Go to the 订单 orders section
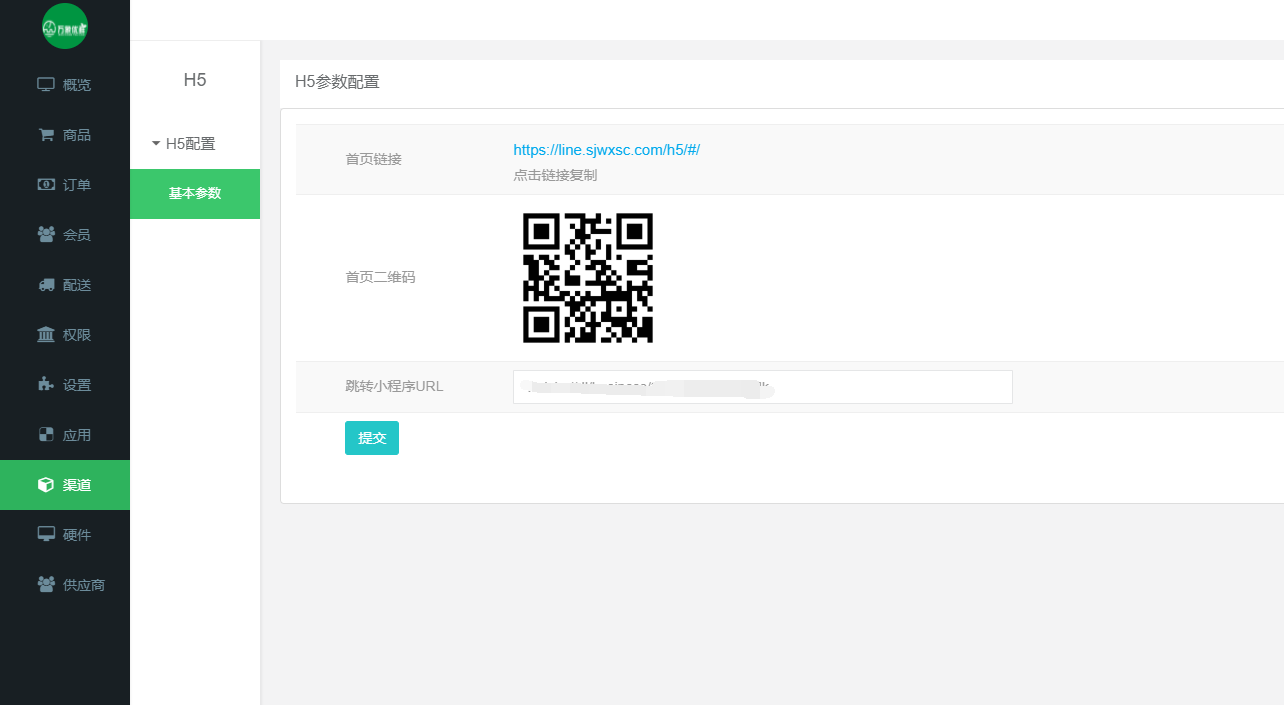Screen dimensions: 1284x705 tap(65, 185)
